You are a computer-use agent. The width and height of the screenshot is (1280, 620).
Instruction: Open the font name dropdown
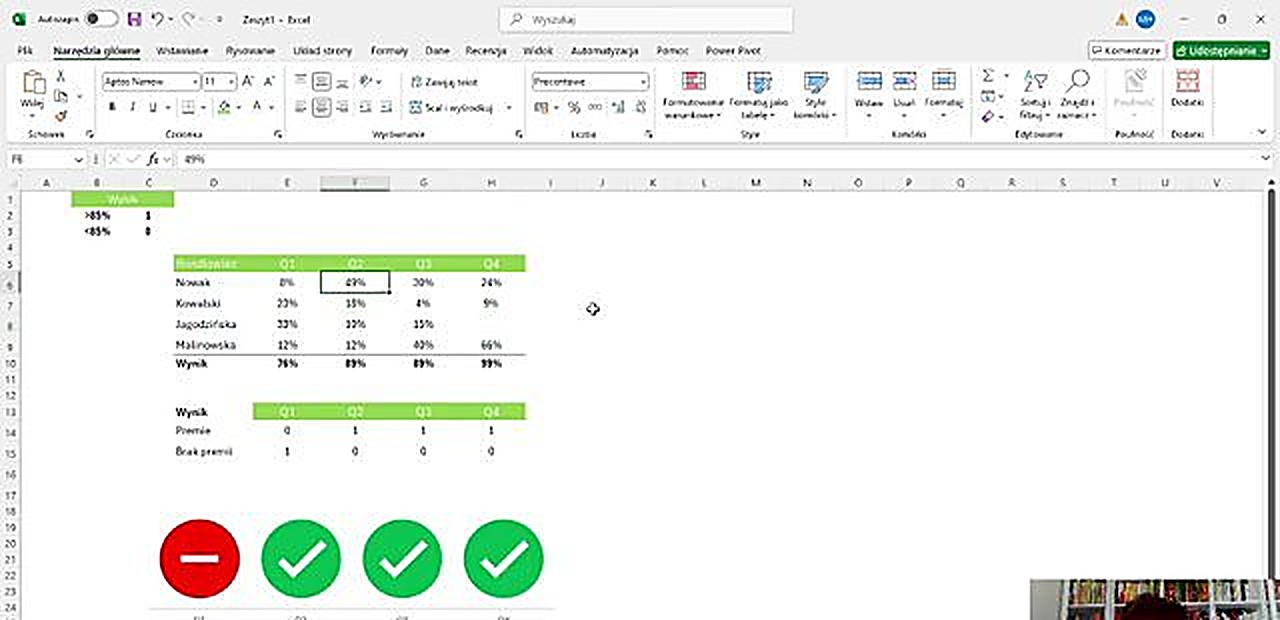pyautogui.click(x=196, y=81)
